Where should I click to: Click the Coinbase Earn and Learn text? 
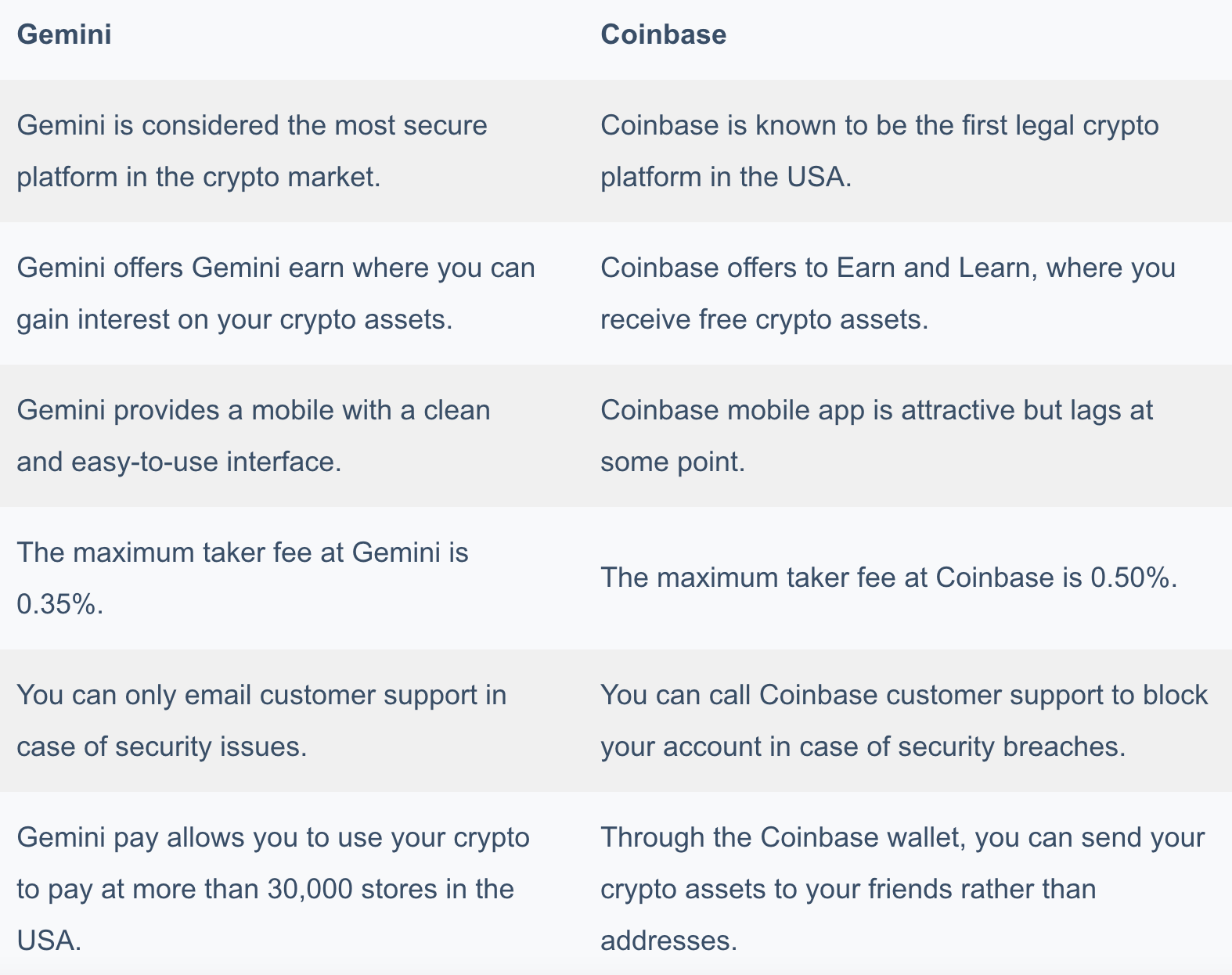pos(888,293)
